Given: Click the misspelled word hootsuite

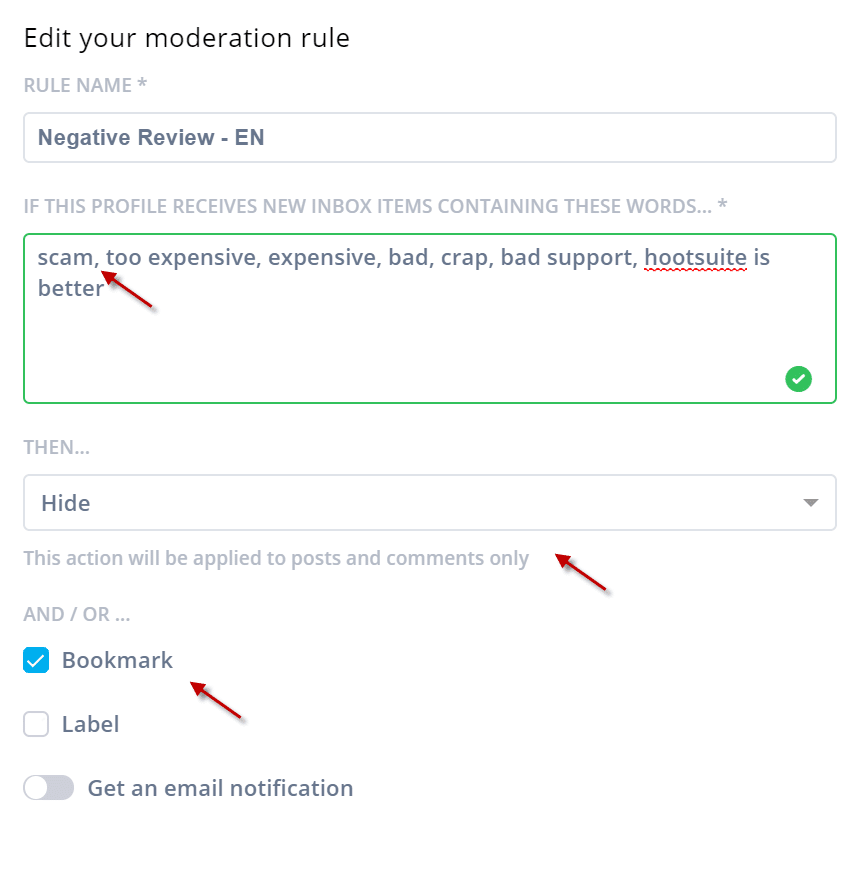Looking at the screenshot, I should [695, 257].
